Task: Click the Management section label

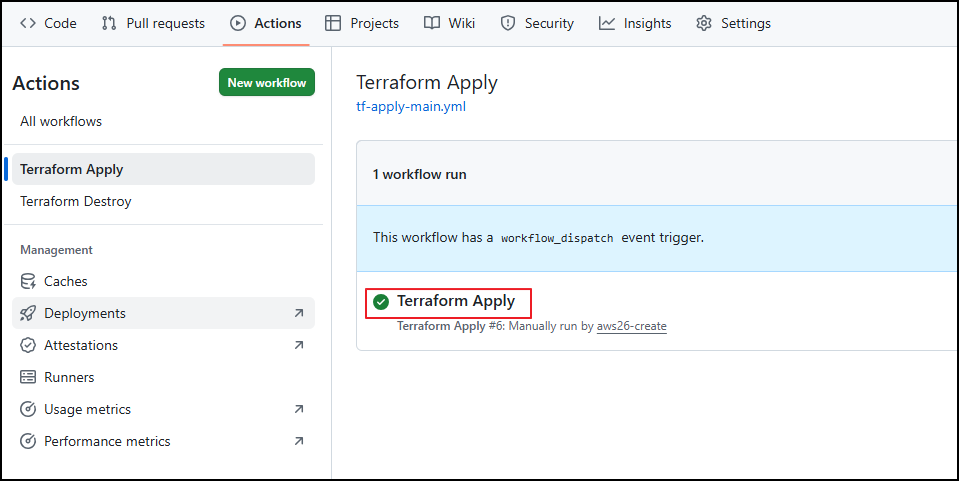Action: pyautogui.click(x=56, y=250)
